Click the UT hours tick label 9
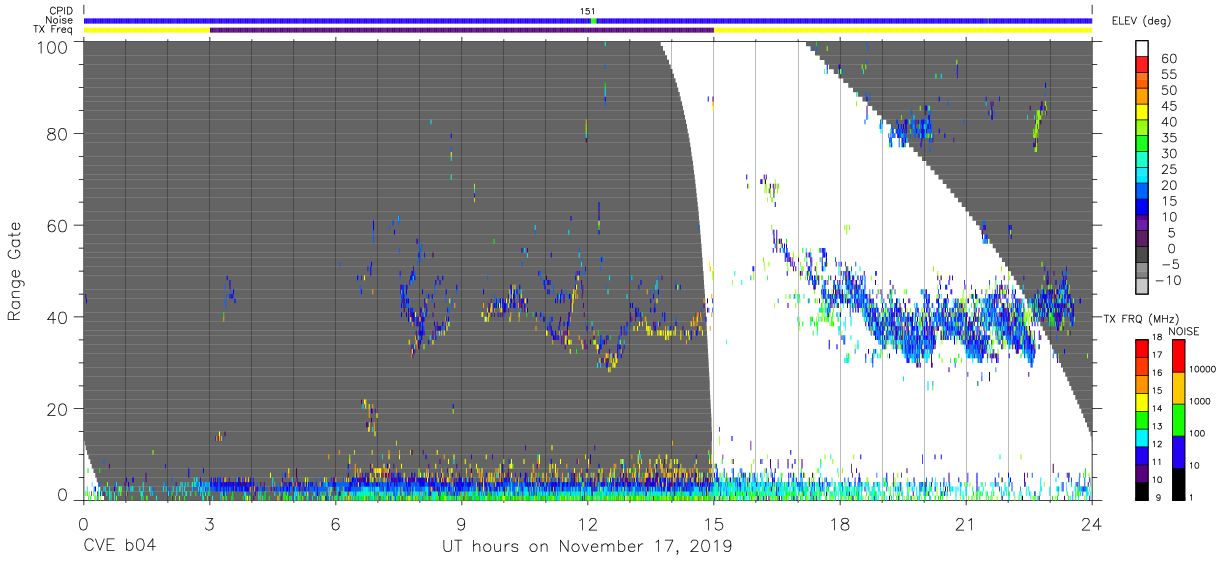The height and width of the screenshot is (567, 1228). pyautogui.click(x=461, y=524)
